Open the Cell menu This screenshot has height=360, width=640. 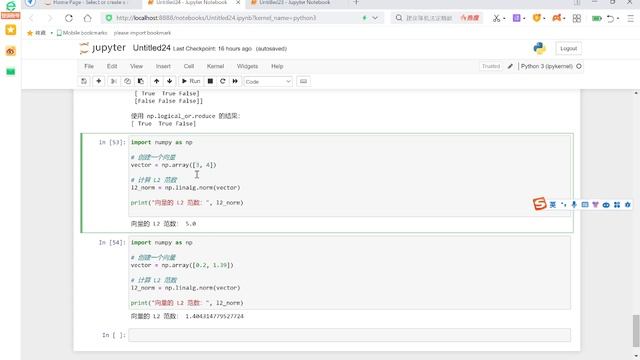click(x=189, y=66)
